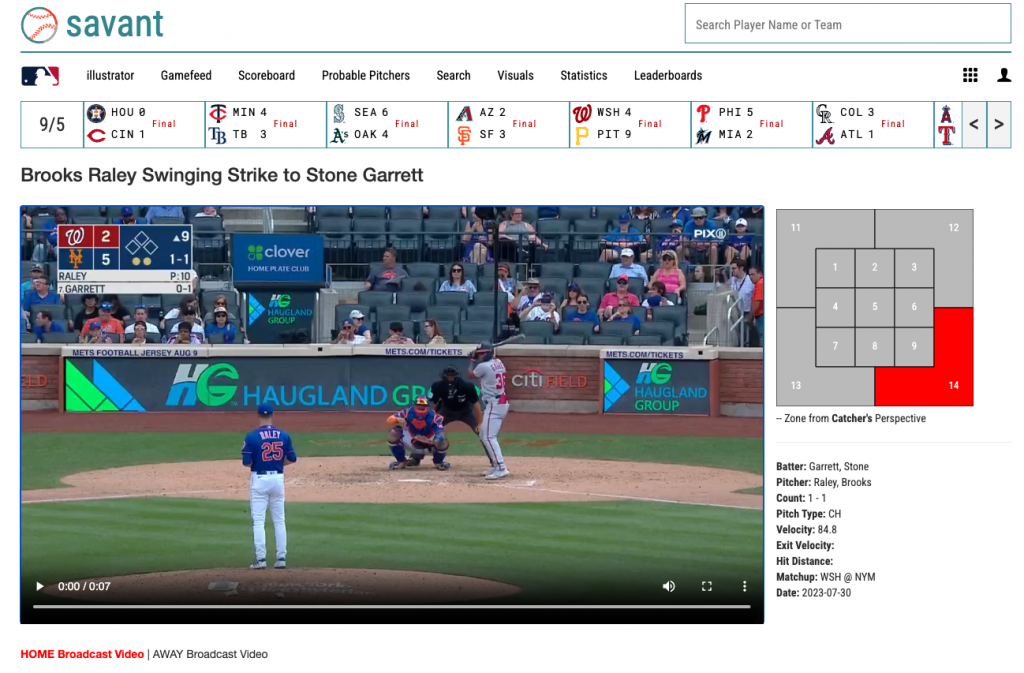Open the user account profile icon
This screenshot has width=1024, height=673.
1004,75
